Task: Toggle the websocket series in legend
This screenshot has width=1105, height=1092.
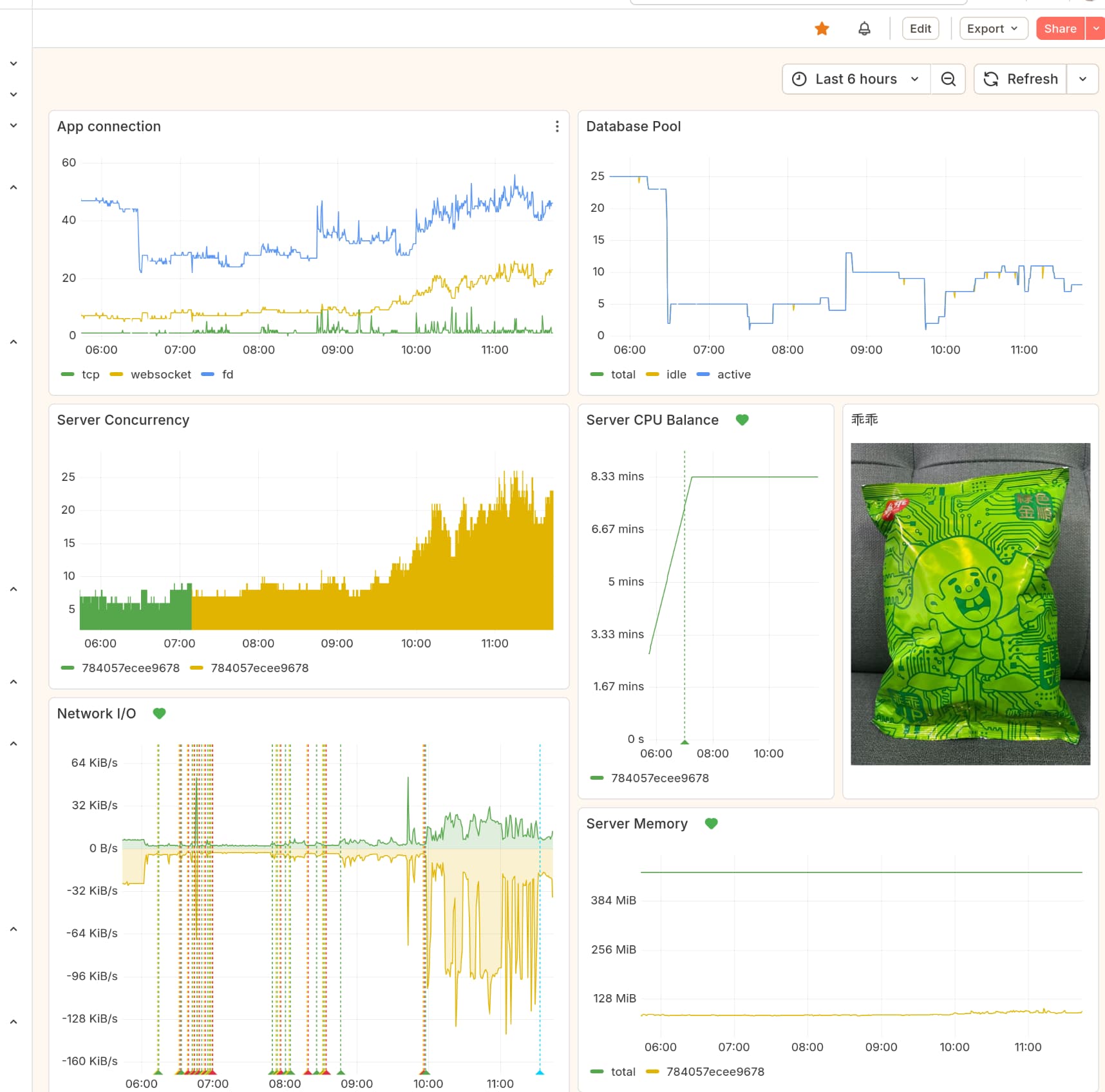Action: coord(160,375)
